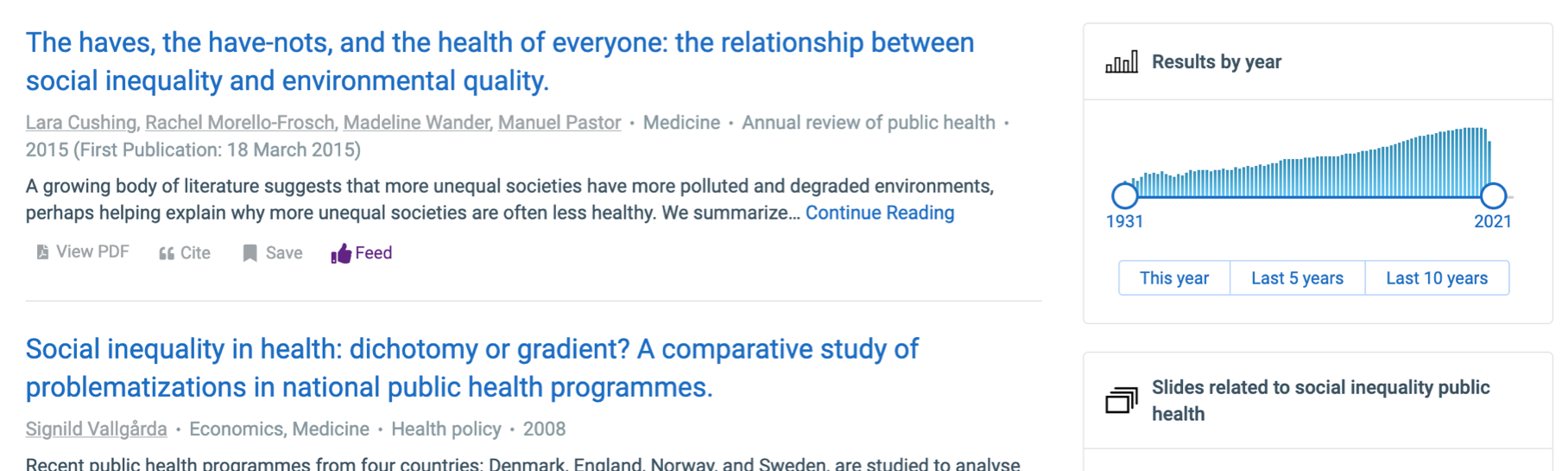Image resolution: width=1568 pixels, height=471 pixels.
Task: Select the Last 5 years filter
Action: [x=1297, y=278]
